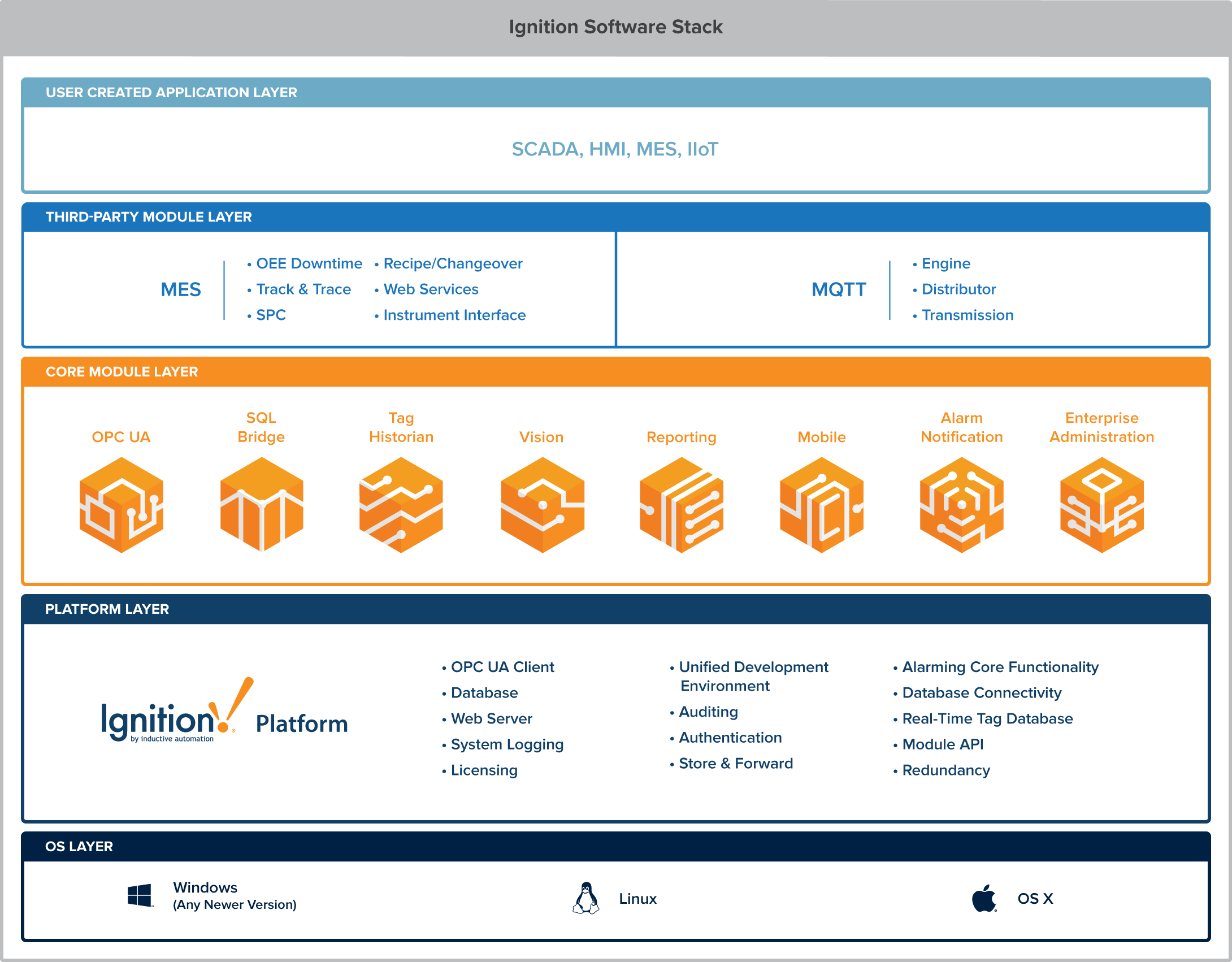Click "Licensing" platform feature
Viewport: 1232px width, 962px height.
[484, 770]
